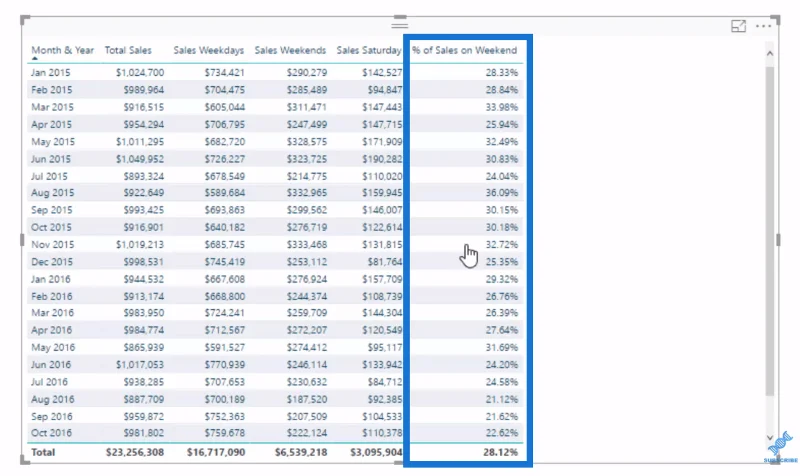
Task: Select the Jul 2016 row label
Action: coord(49,382)
